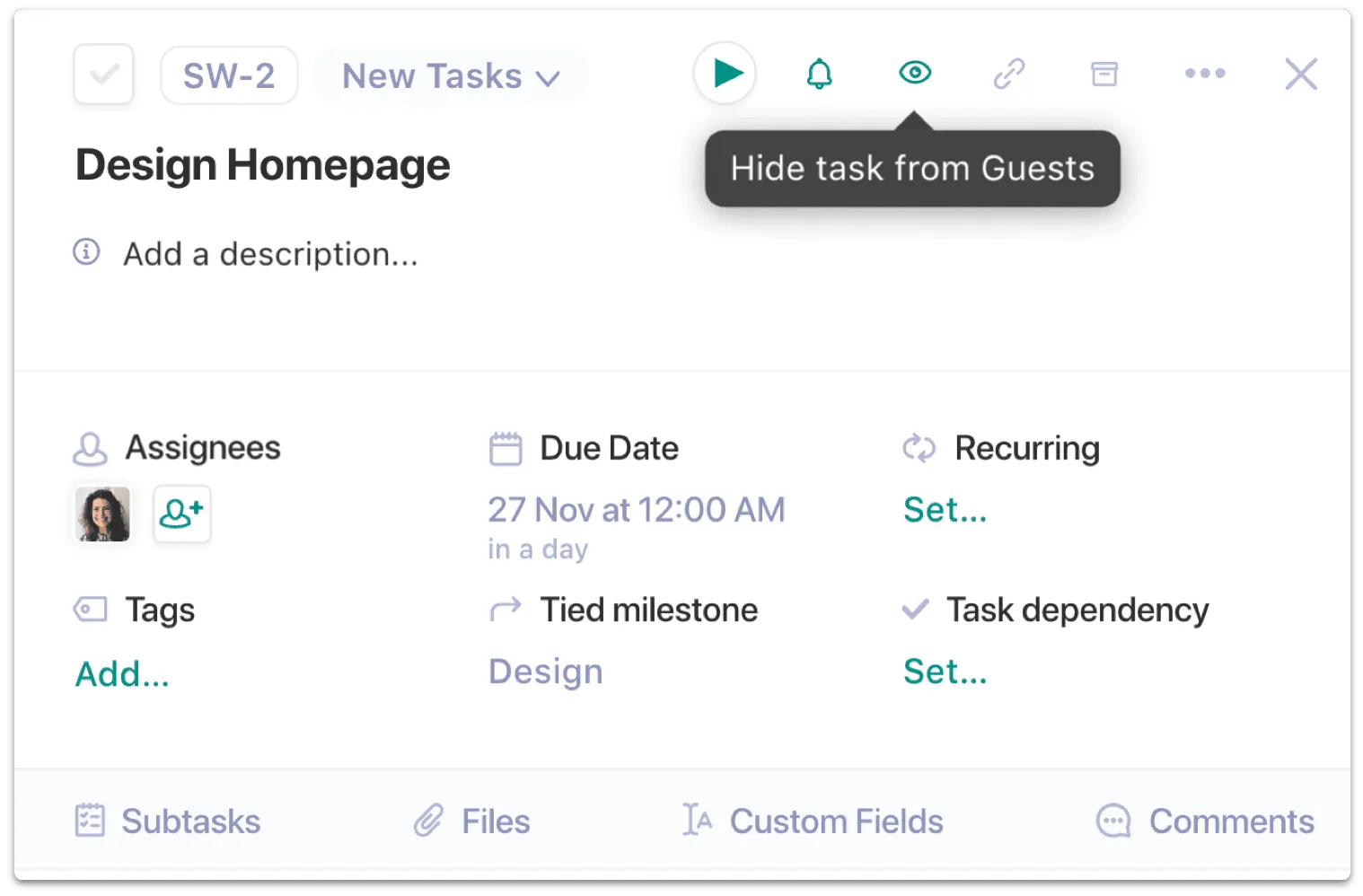Add another assignee with plus-person icon
Viewport: 1363px width, 896px height.
click(181, 514)
